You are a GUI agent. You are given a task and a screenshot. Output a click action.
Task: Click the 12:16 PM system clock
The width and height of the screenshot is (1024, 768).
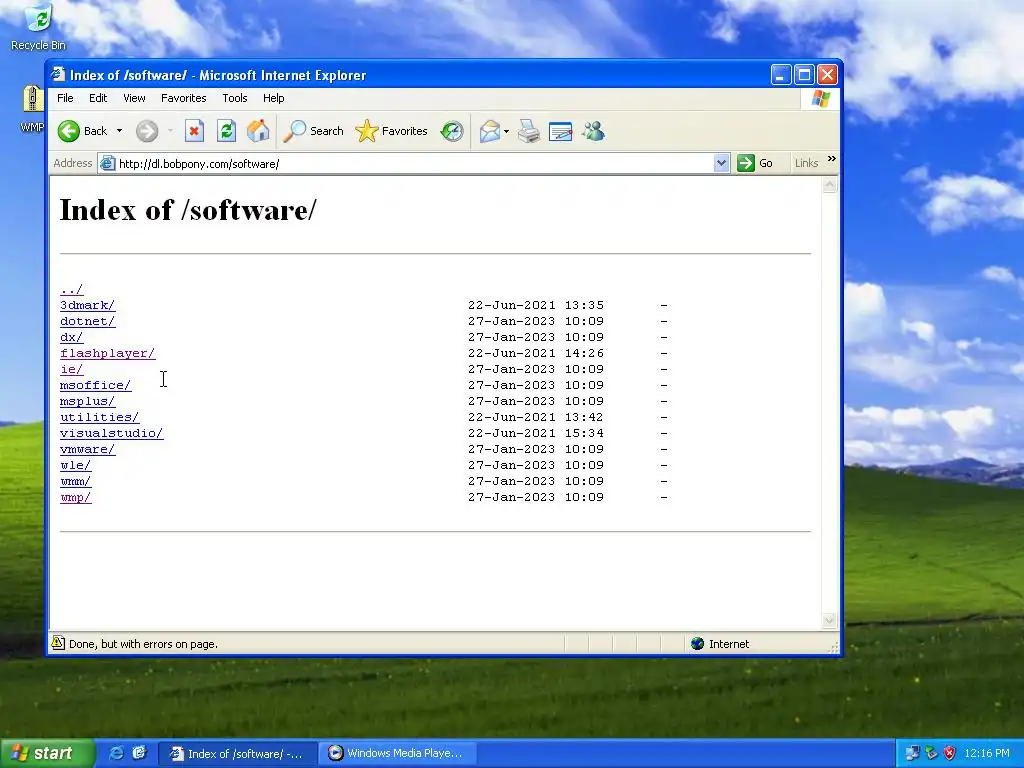pyautogui.click(x=987, y=754)
